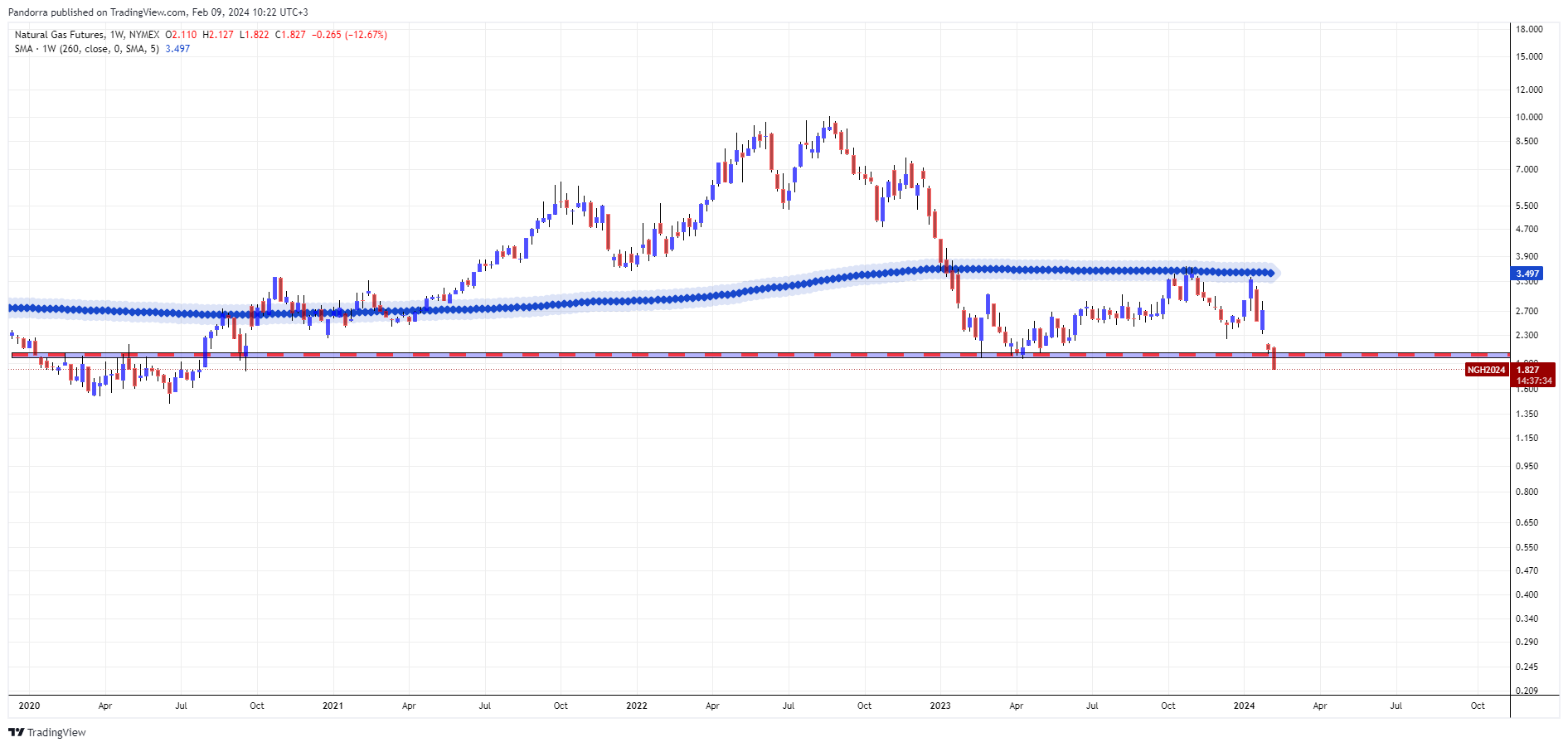The image size is (1568, 747).
Task: Click the 1.150 price scale label
Action: click(1527, 438)
